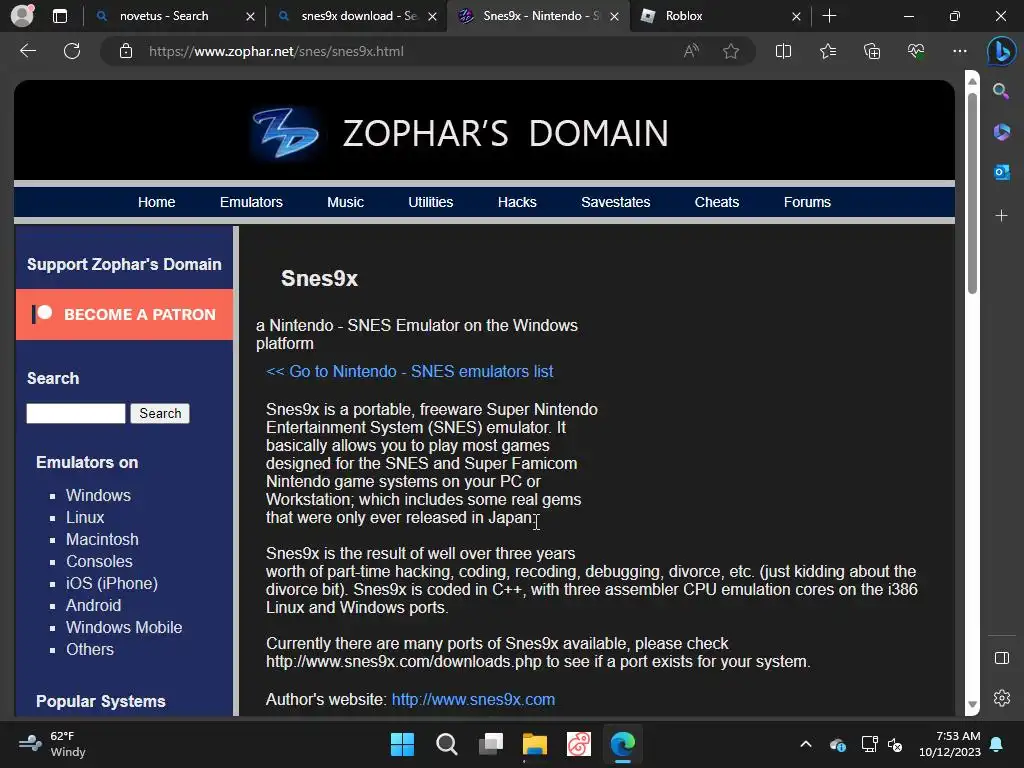The width and height of the screenshot is (1024, 768).
Task: View site information lock icon
Action: (126, 51)
